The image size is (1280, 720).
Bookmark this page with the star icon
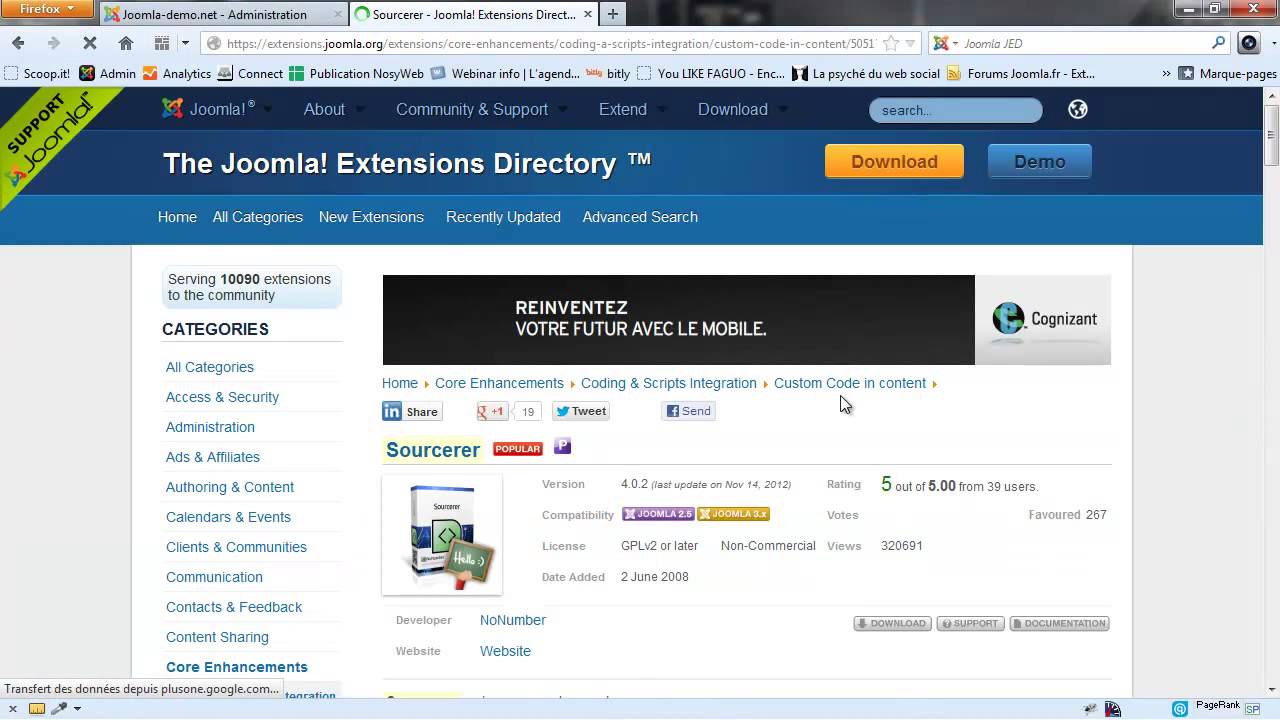(x=890, y=43)
